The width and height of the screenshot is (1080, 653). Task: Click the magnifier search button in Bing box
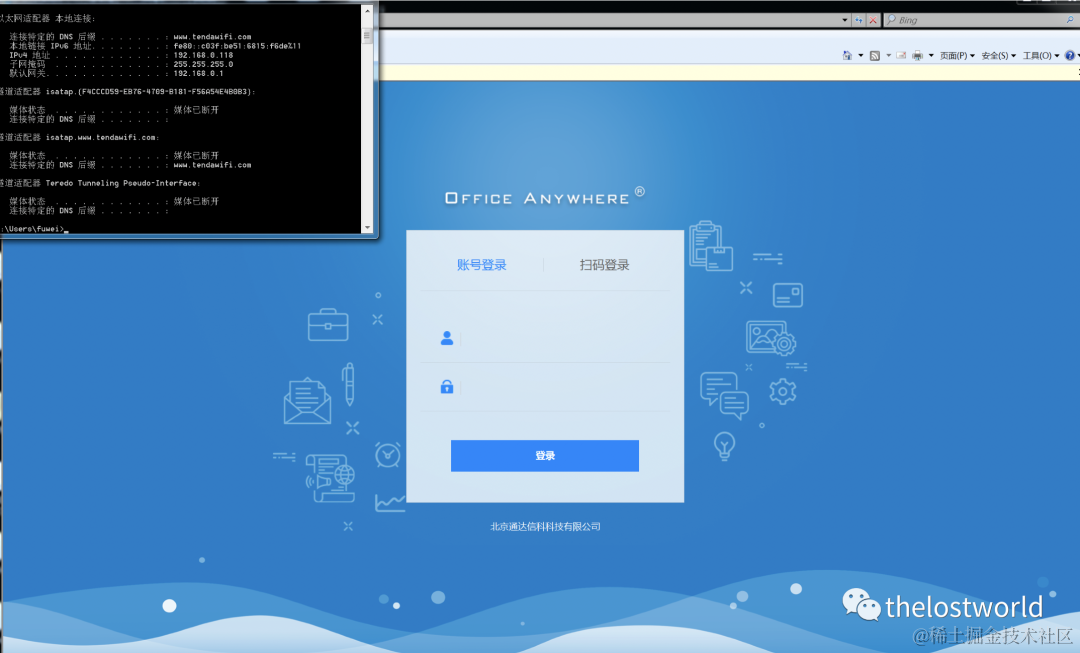click(1070, 20)
